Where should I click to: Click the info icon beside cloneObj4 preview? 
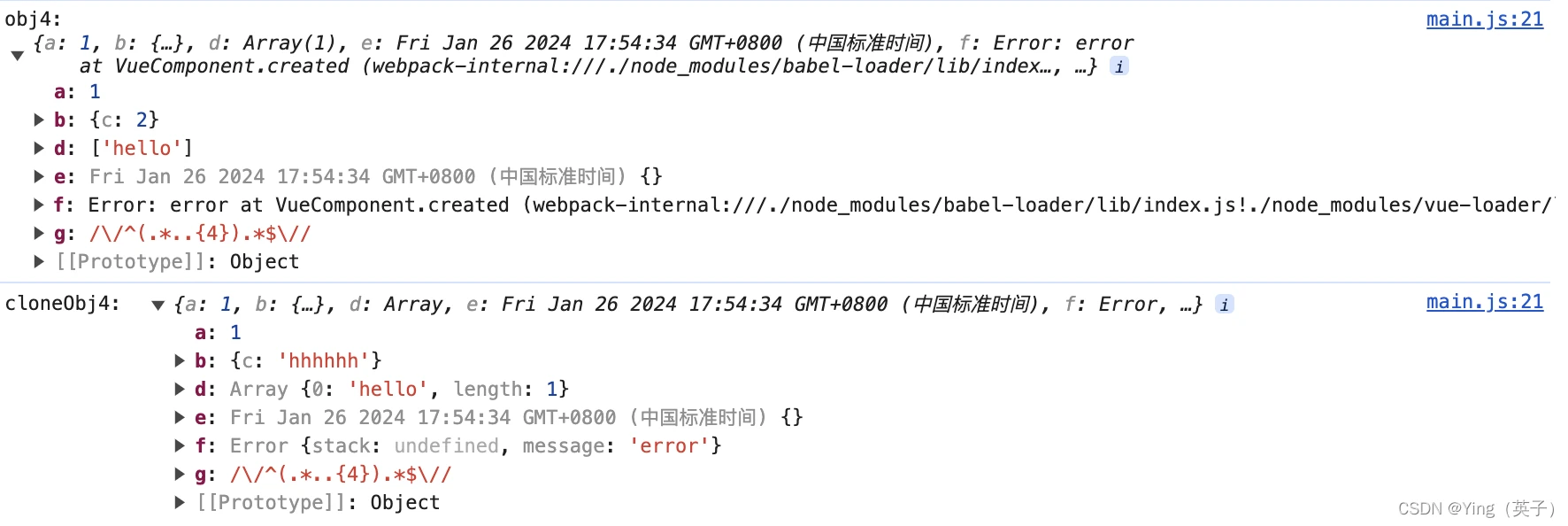click(1225, 305)
